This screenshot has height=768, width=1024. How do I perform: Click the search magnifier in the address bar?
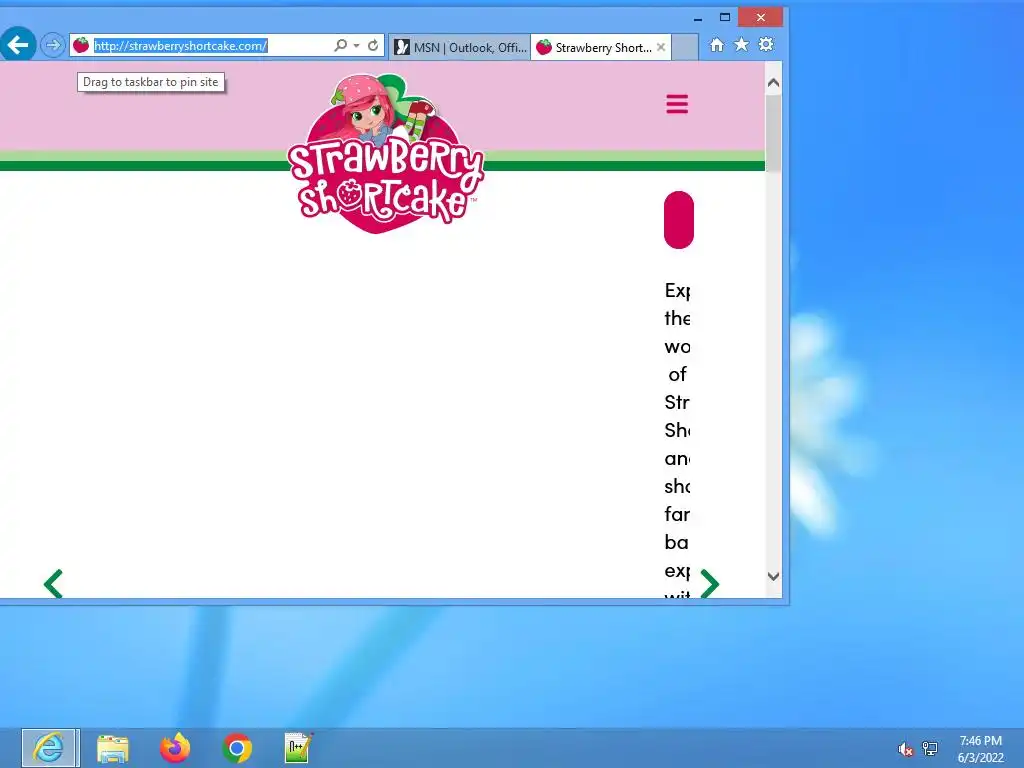pyautogui.click(x=340, y=45)
